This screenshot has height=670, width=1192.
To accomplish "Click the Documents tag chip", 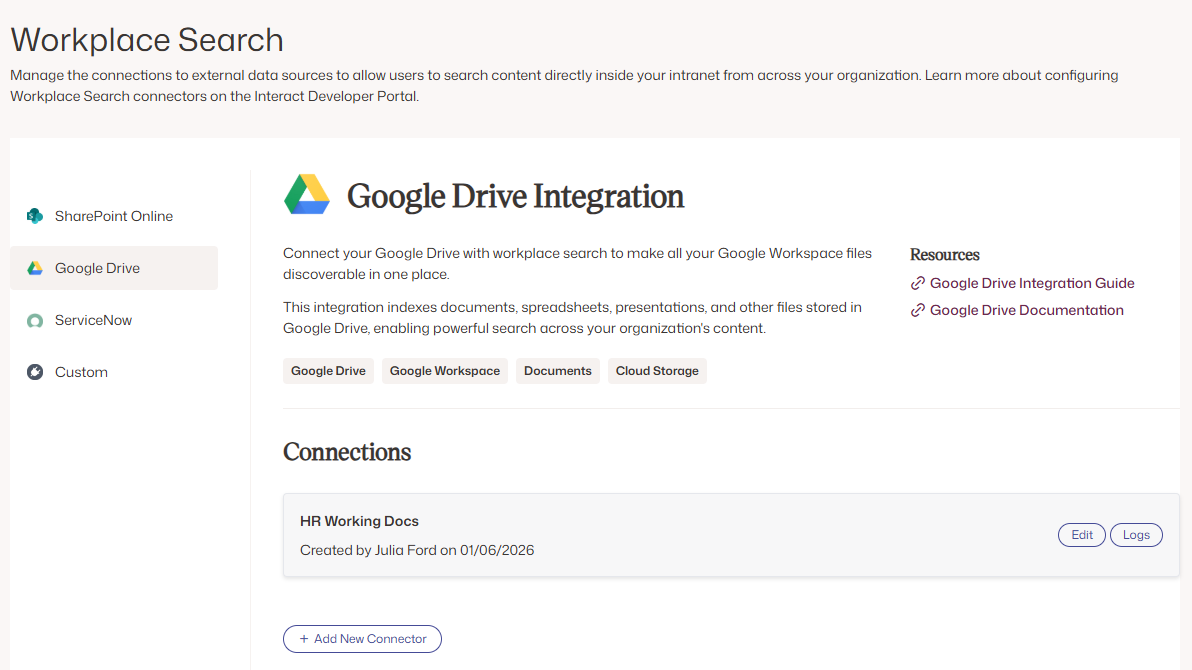I will tap(558, 371).
